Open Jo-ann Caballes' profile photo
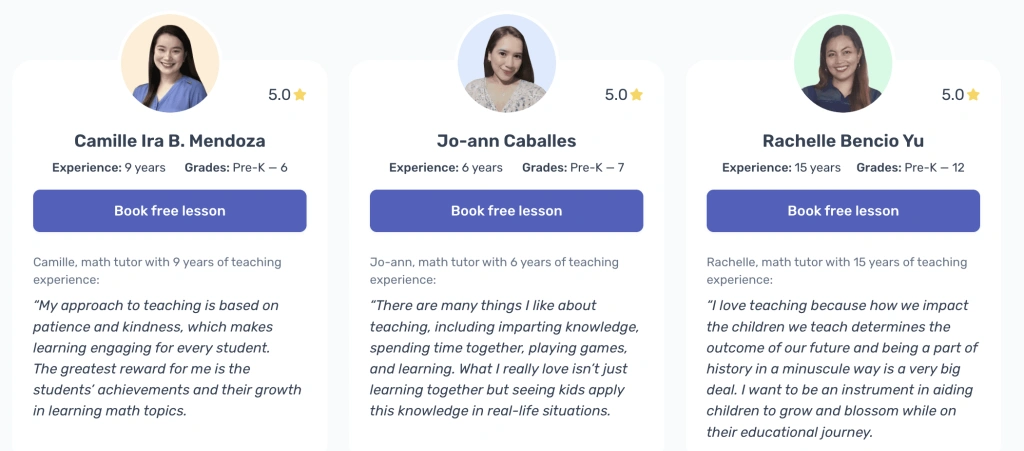This screenshot has width=1024, height=451. point(506,63)
